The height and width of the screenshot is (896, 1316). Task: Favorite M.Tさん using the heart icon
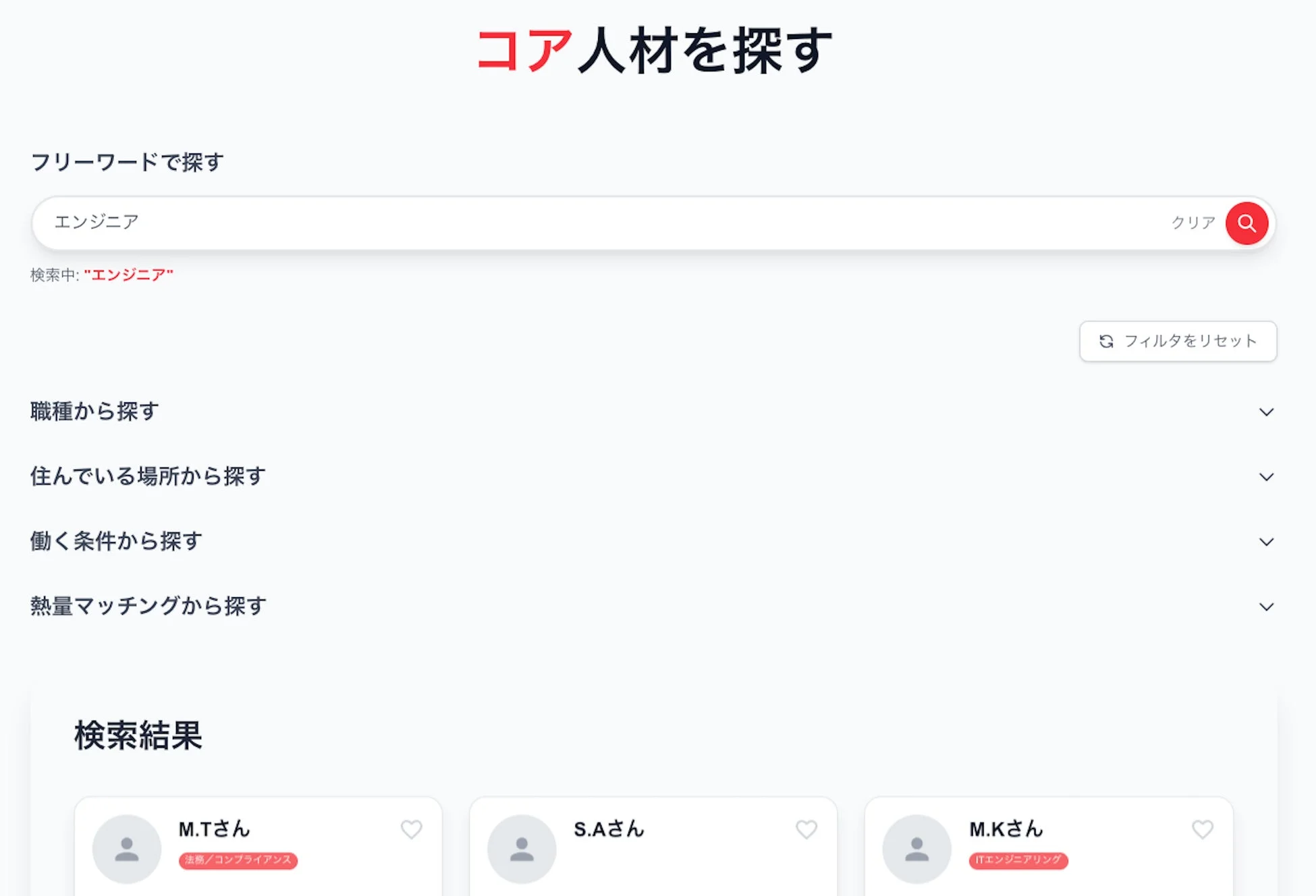point(412,830)
